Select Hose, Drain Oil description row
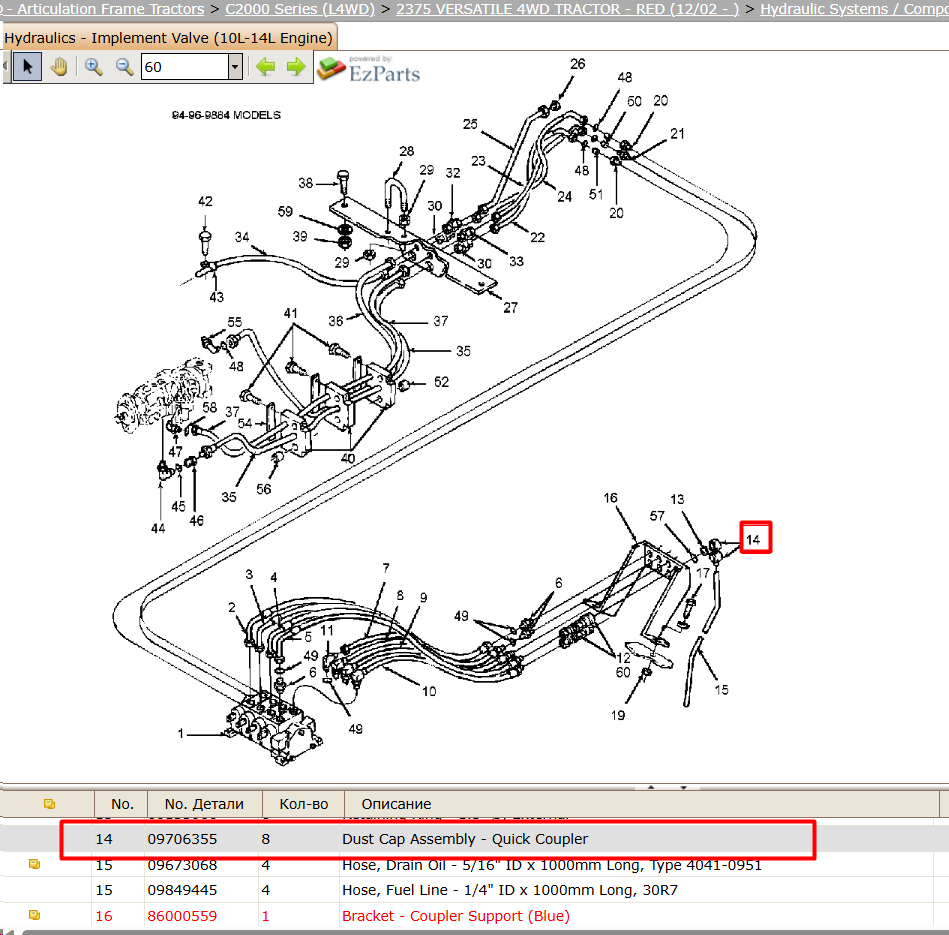This screenshot has height=935, width=949. coord(551,865)
